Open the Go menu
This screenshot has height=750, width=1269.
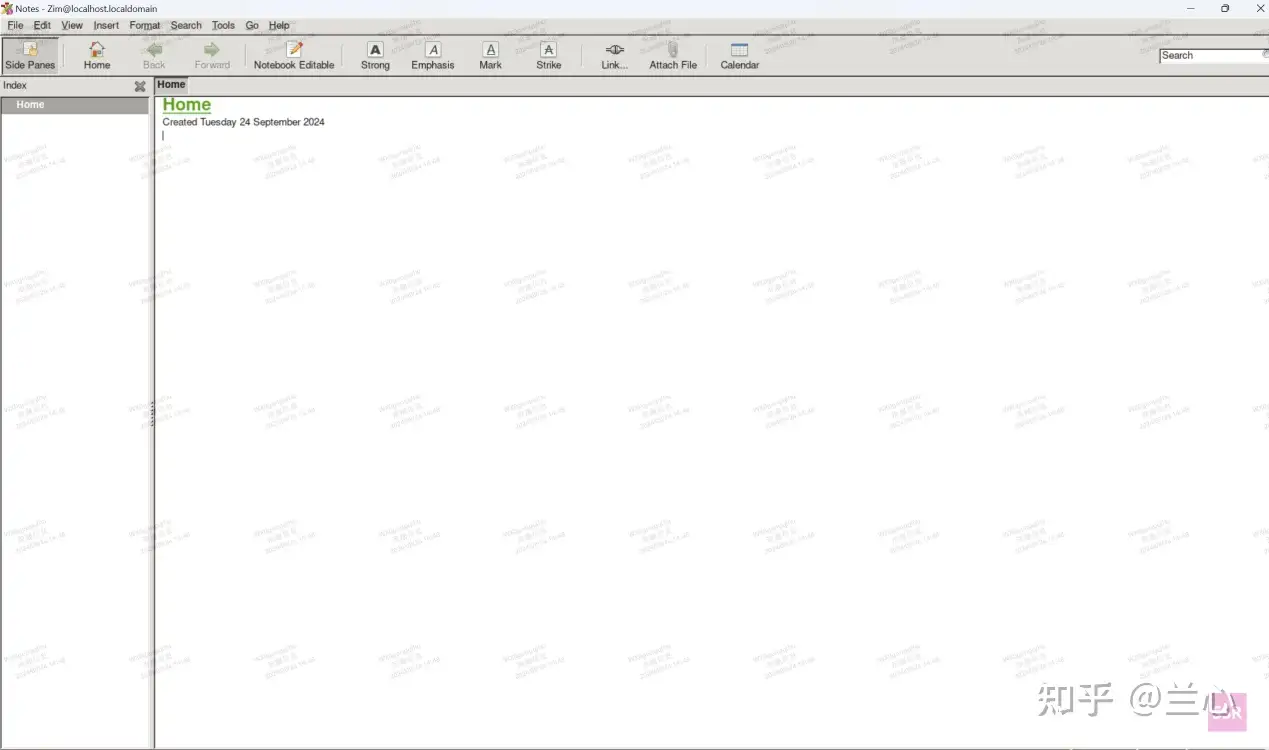coord(252,25)
